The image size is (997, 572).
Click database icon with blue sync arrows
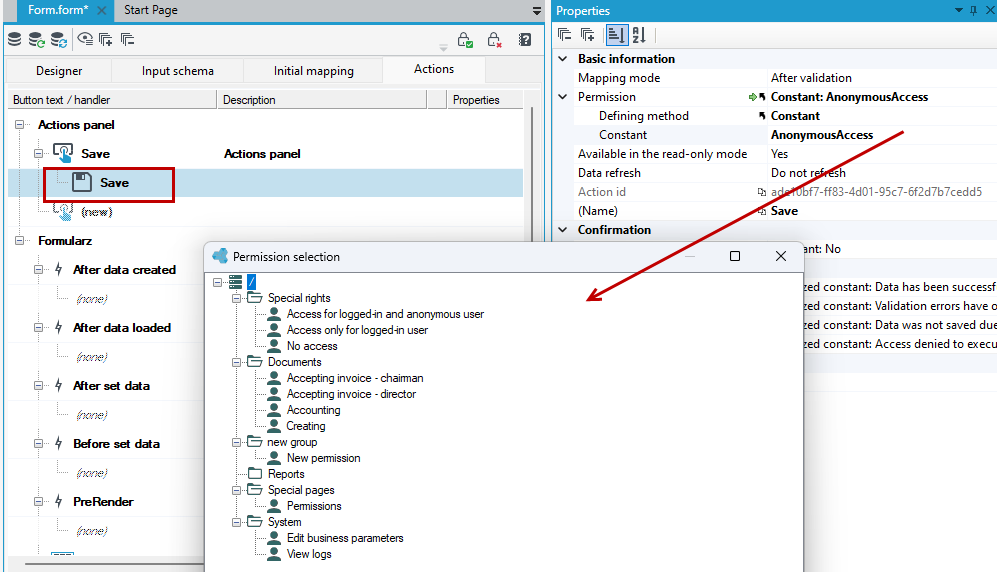58,39
